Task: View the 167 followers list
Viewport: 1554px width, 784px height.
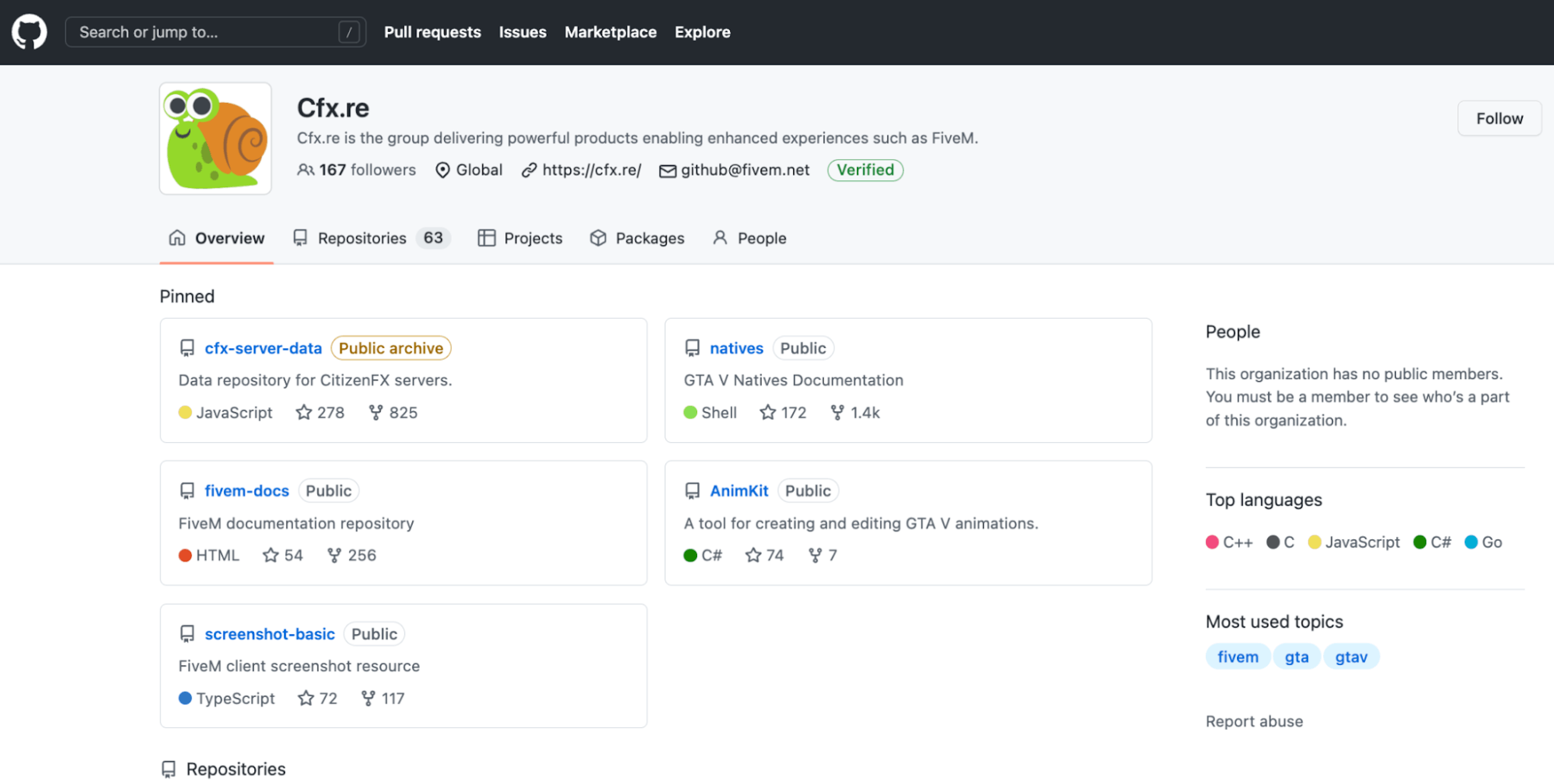Action: [367, 170]
